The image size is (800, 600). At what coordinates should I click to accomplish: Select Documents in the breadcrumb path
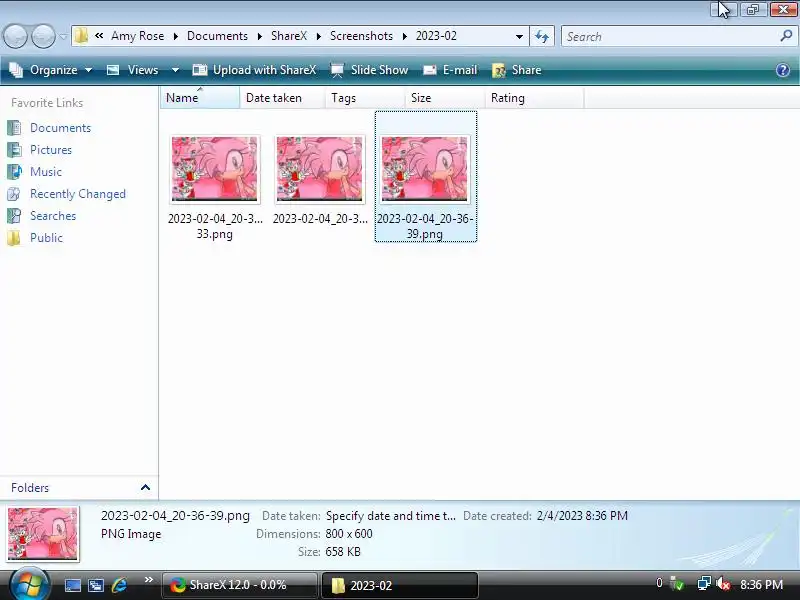[x=217, y=36]
